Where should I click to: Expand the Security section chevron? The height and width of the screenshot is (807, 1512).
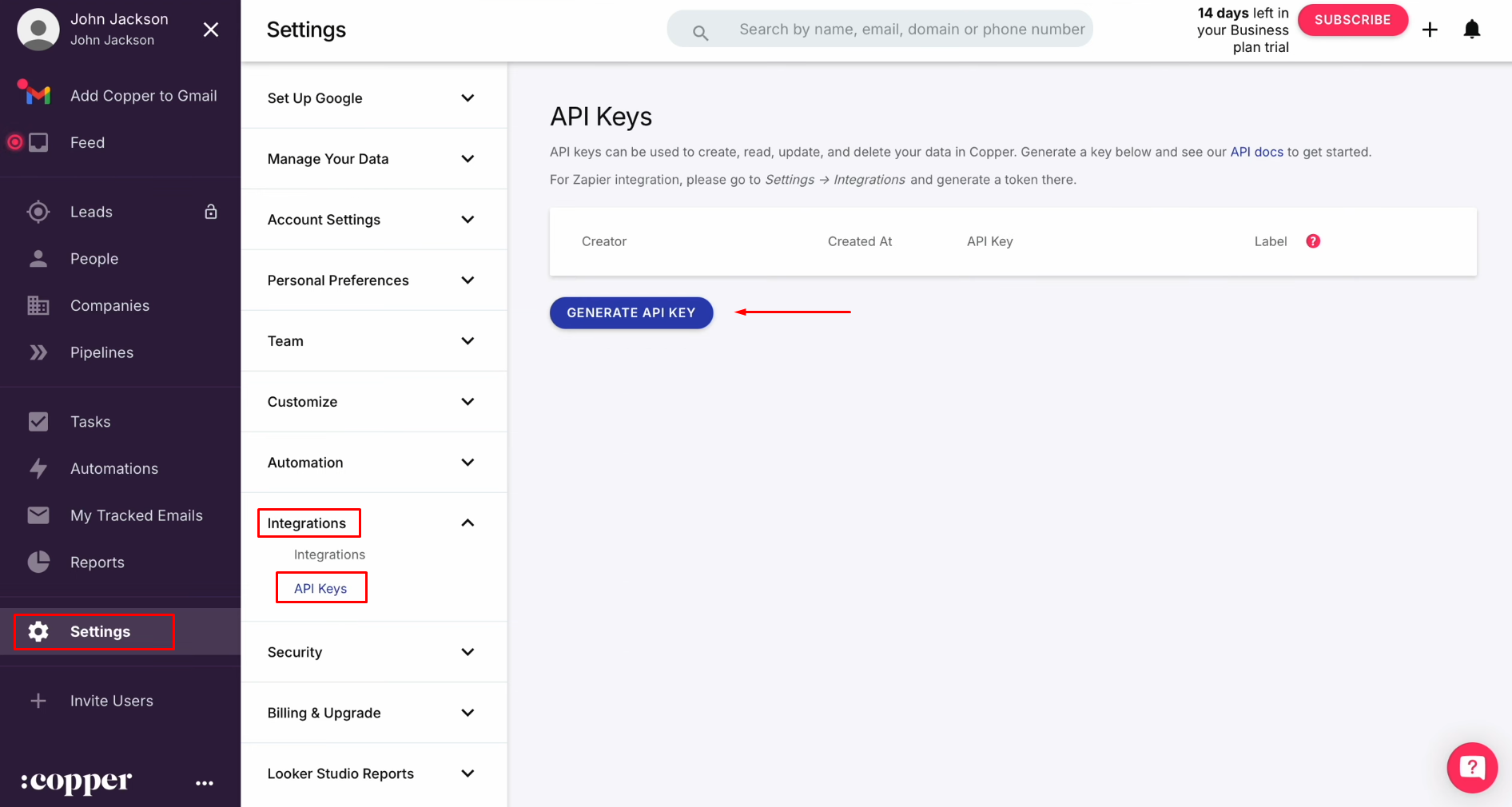pos(468,652)
